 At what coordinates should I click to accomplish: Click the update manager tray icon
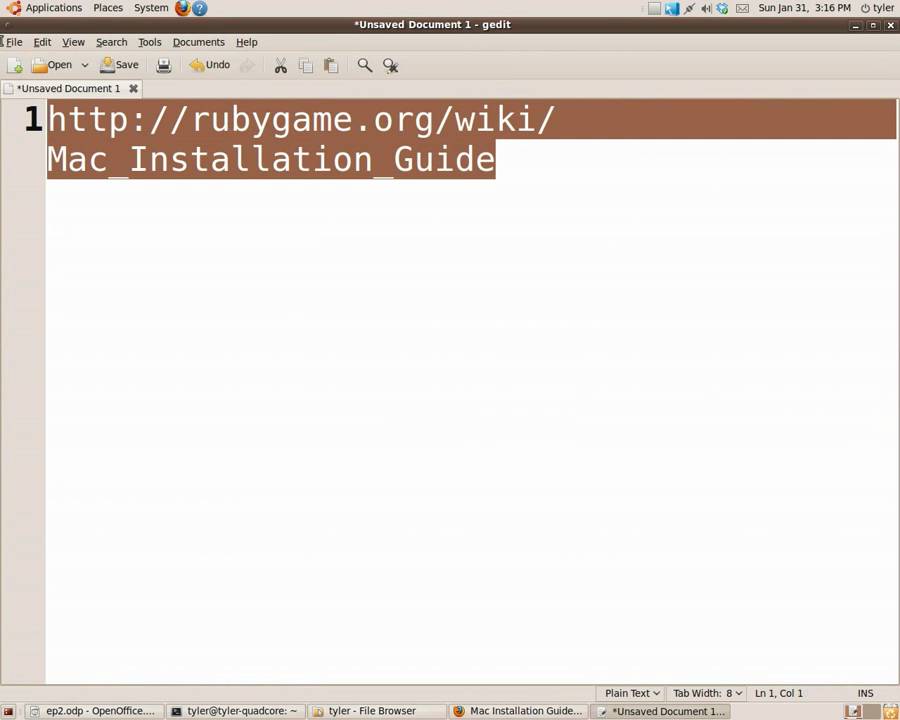pyautogui.click(x=723, y=9)
